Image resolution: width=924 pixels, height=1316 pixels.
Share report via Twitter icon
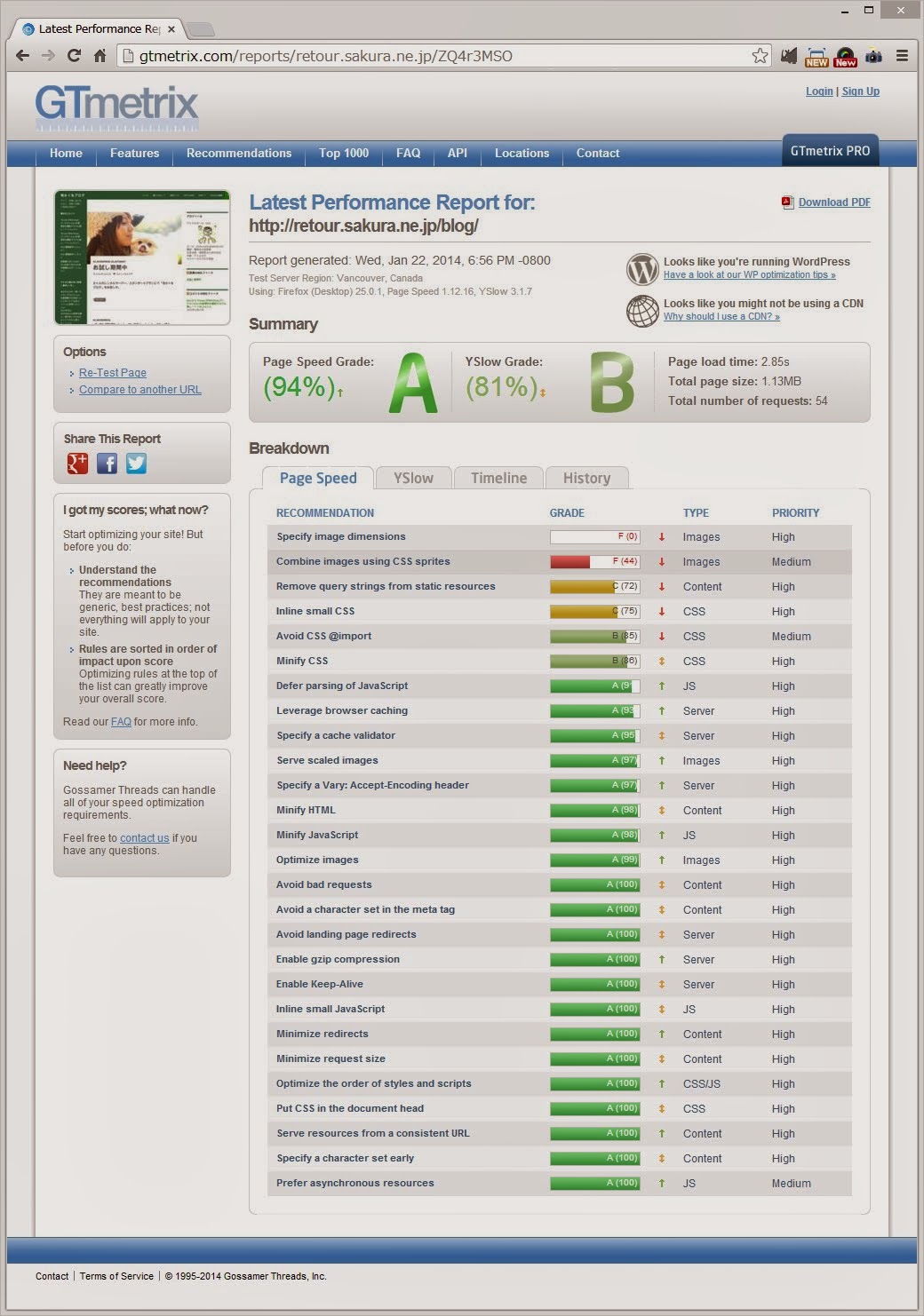(x=136, y=463)
